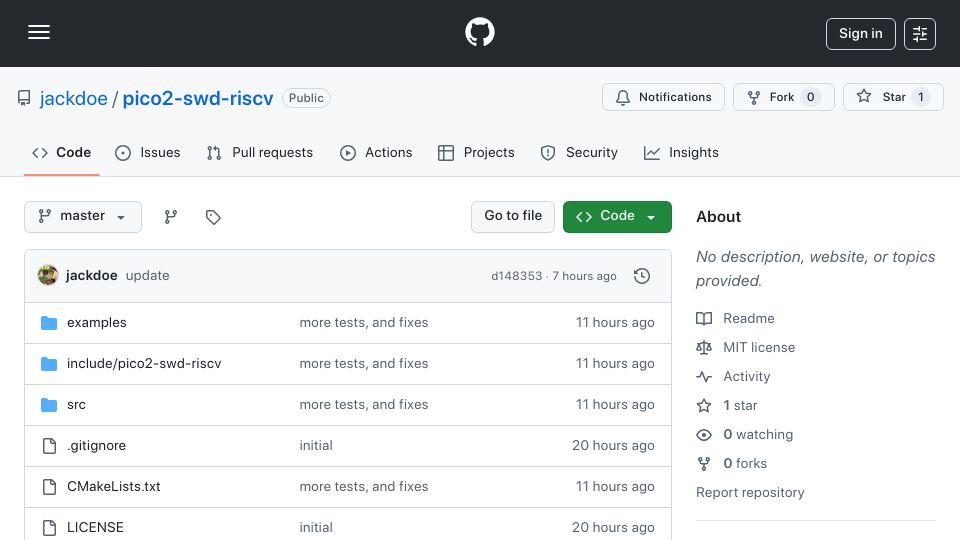Image resolution: width=960 pixels, height=540 pixels.
Task: Click the .gitignore file icon
Action: point(49,446)
